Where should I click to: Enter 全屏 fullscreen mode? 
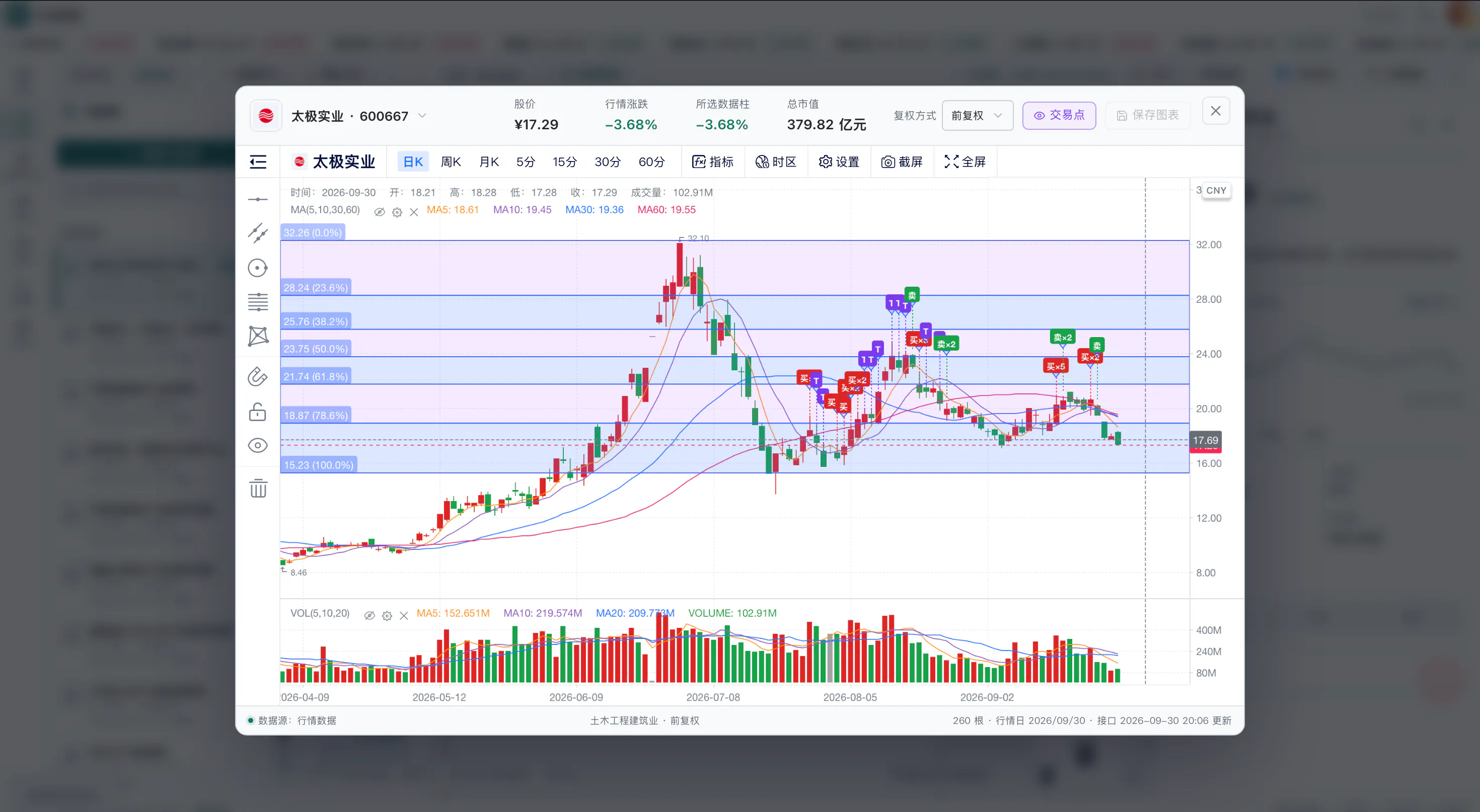(965, 162)
